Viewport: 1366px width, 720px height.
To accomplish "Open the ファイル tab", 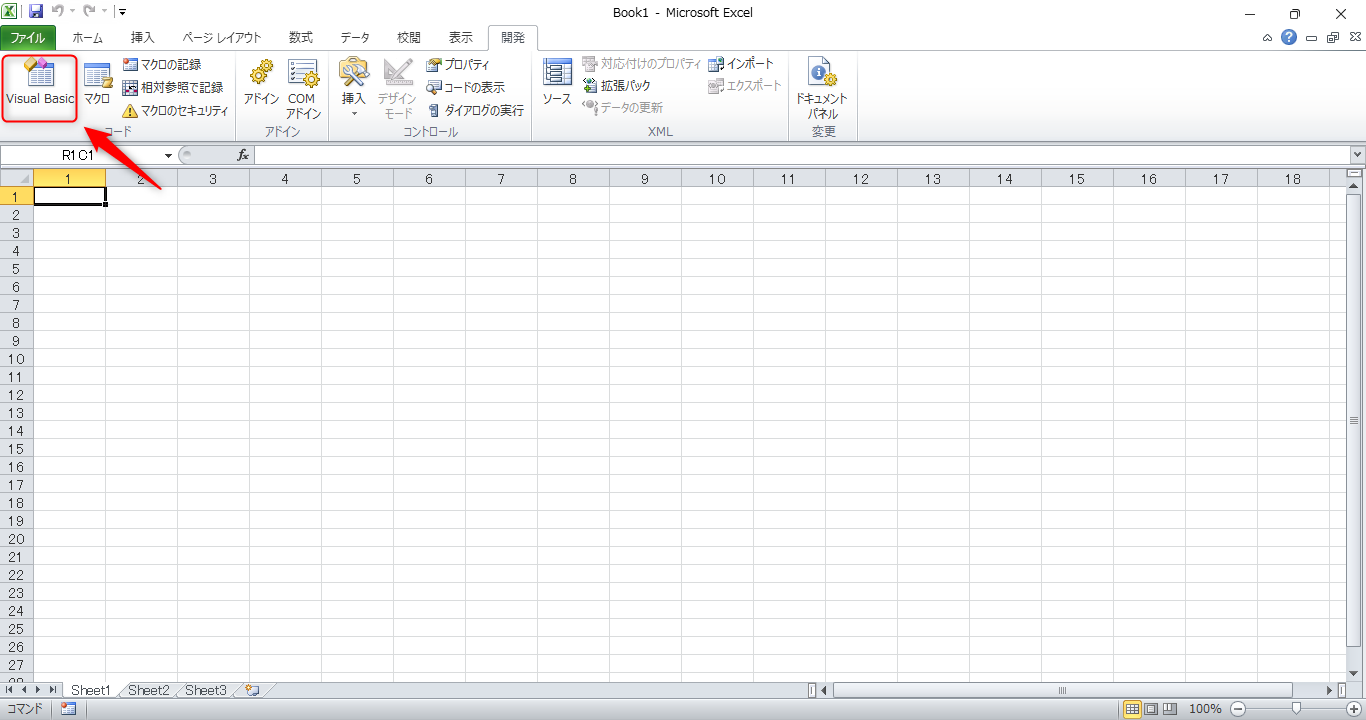I will [x=28, y=38].
